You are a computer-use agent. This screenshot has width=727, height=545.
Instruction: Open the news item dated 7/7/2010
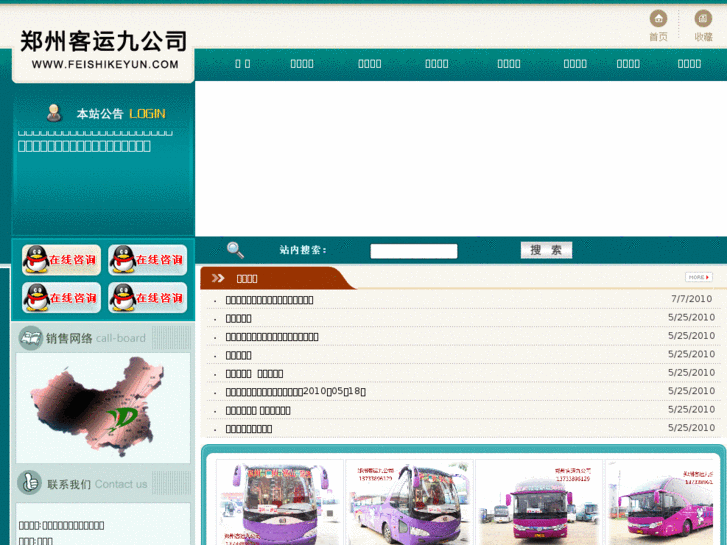(x=269, y=300)
